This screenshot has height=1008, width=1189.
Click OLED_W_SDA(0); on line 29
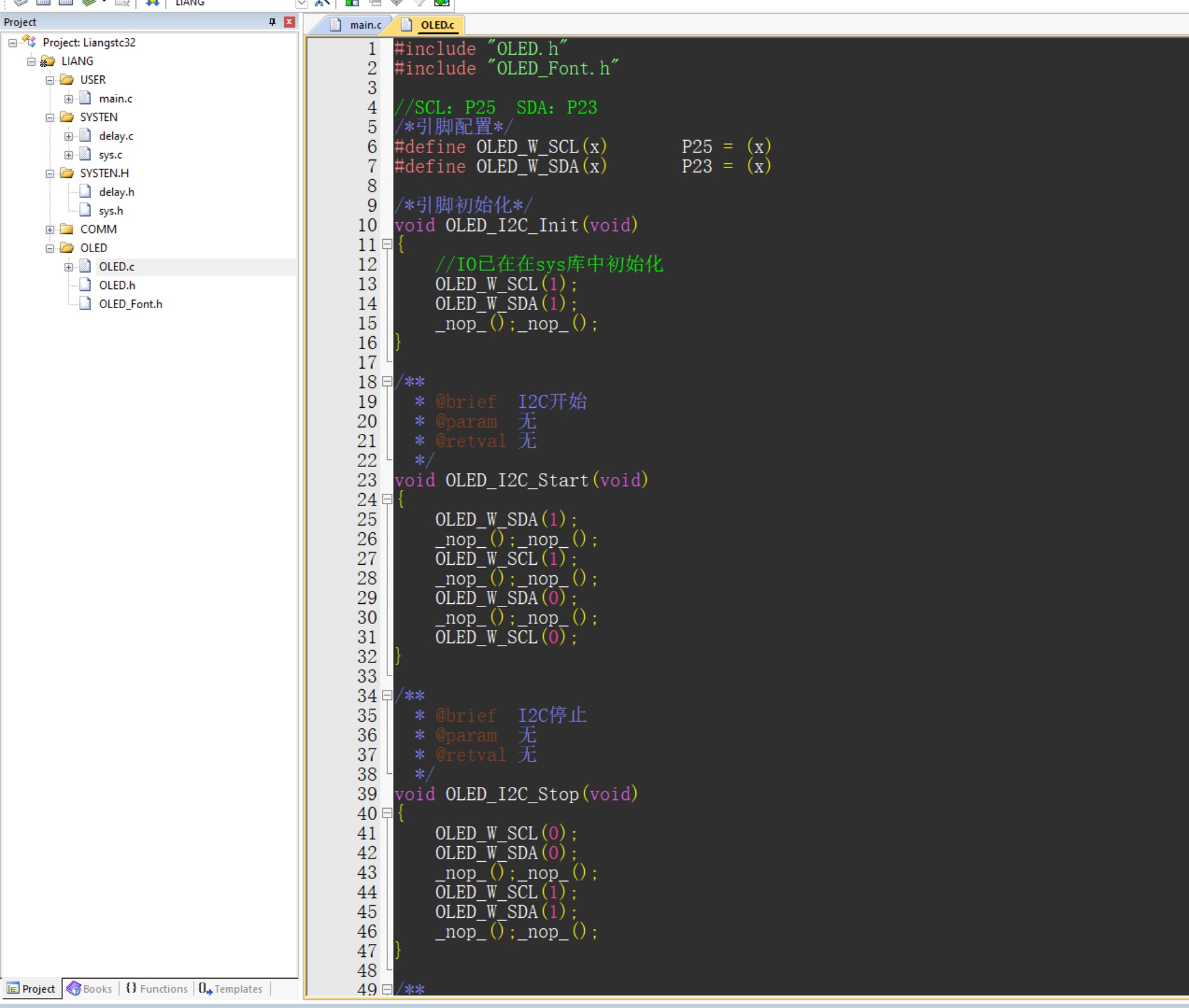click(506, 598)
